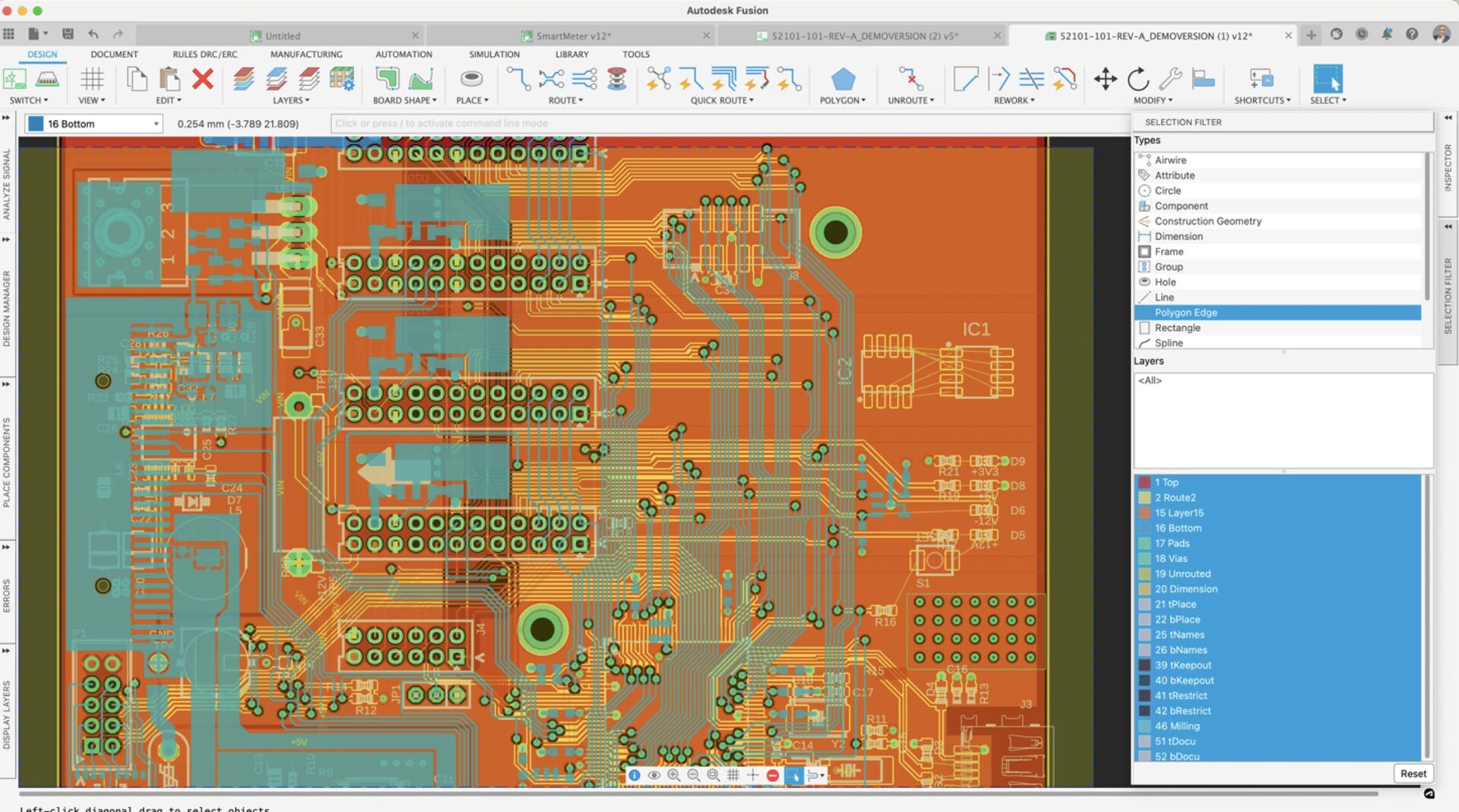The height and width of the screenshot is (812, 1459).
Task: Click the red Delete X icon
Action: (x=202, y=79)
